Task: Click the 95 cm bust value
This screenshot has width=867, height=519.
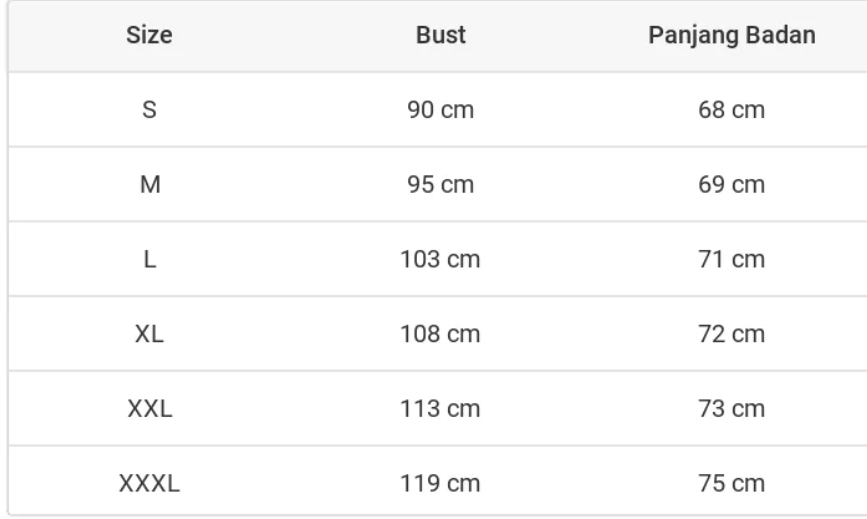Action: click(x=440, y=185)
